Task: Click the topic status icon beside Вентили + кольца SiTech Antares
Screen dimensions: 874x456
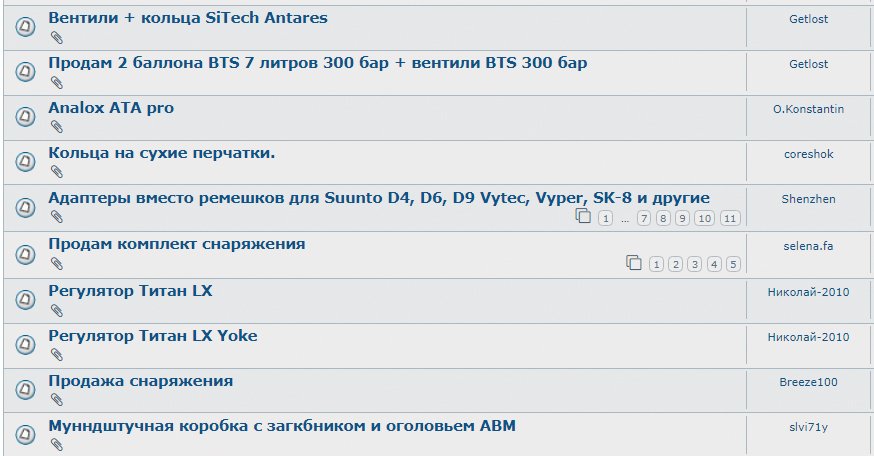Action: coord(25,26)
